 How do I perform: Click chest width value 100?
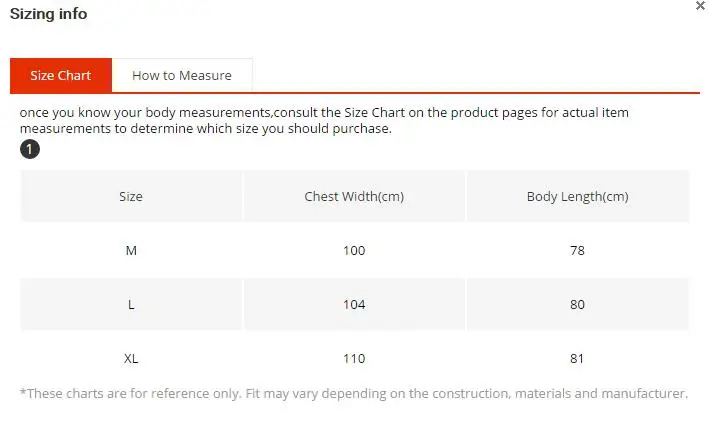click(x=354, y=251)
